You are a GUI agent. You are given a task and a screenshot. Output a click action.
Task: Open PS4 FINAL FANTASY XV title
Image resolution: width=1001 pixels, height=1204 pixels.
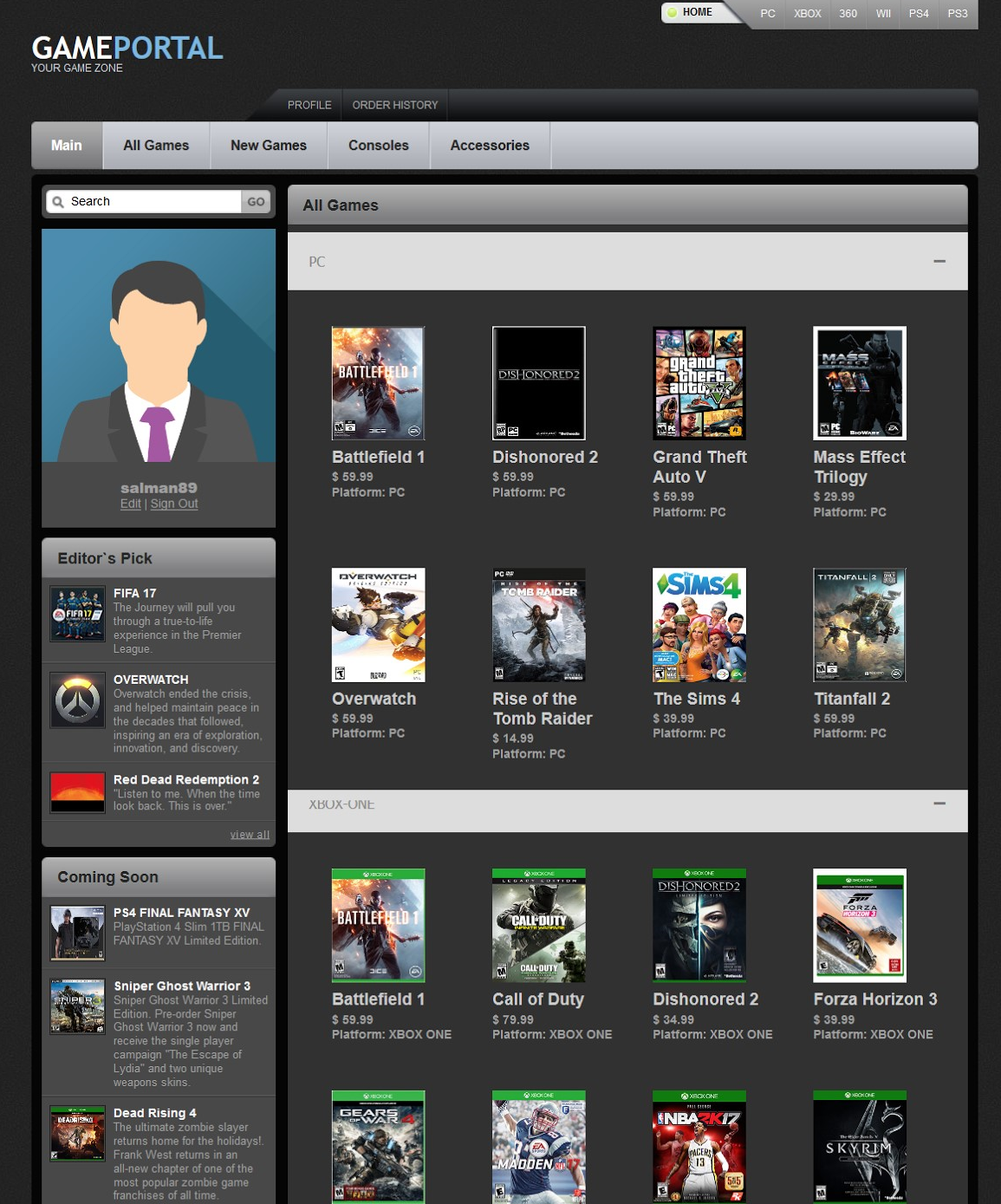pyautogui.click(x=182, y=913)
